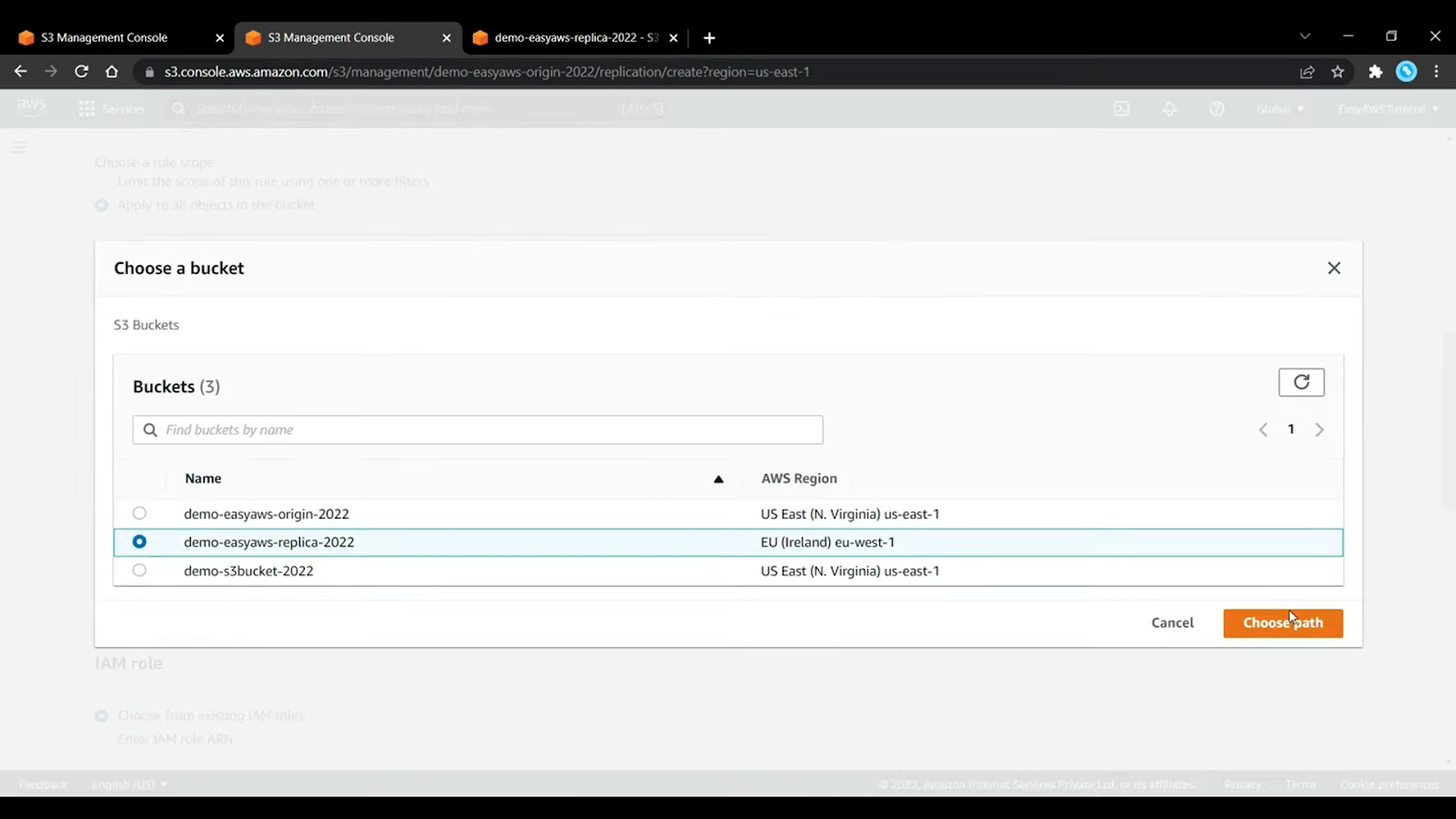This screenshot has width=1456, height=819.
Task: Go to previous page of buckets
Action: [x=1263, y=430]
